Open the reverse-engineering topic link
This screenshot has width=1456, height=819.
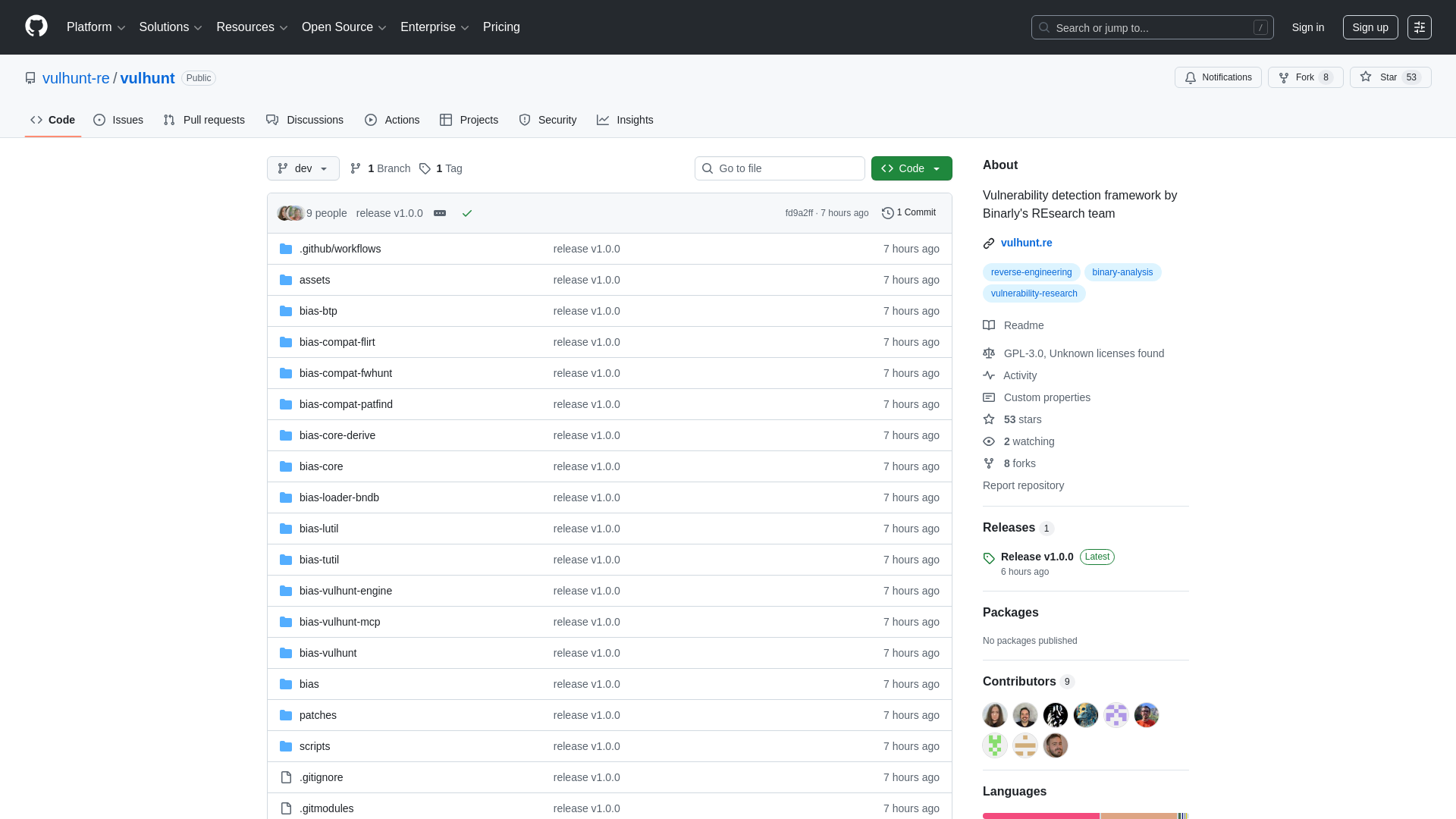(1031, 272)
